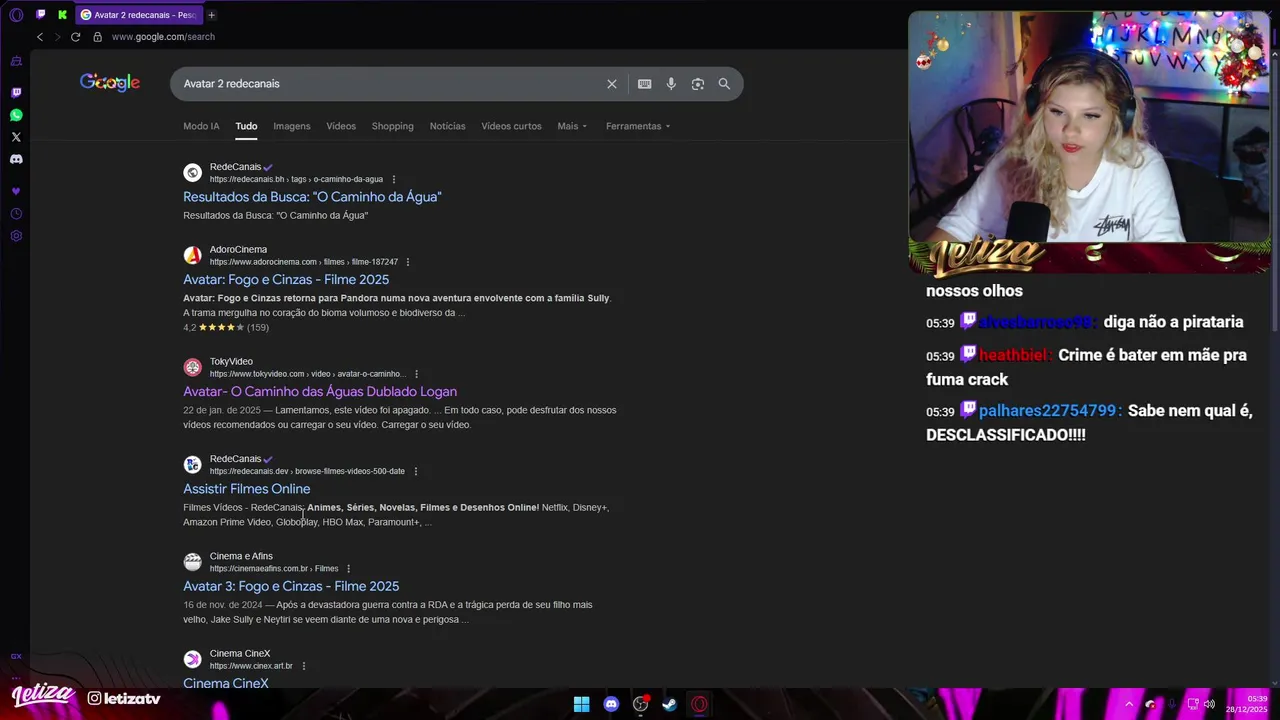Reload the current page
The width and height of the screenshot is (1280, 720).
pos(75,37)
